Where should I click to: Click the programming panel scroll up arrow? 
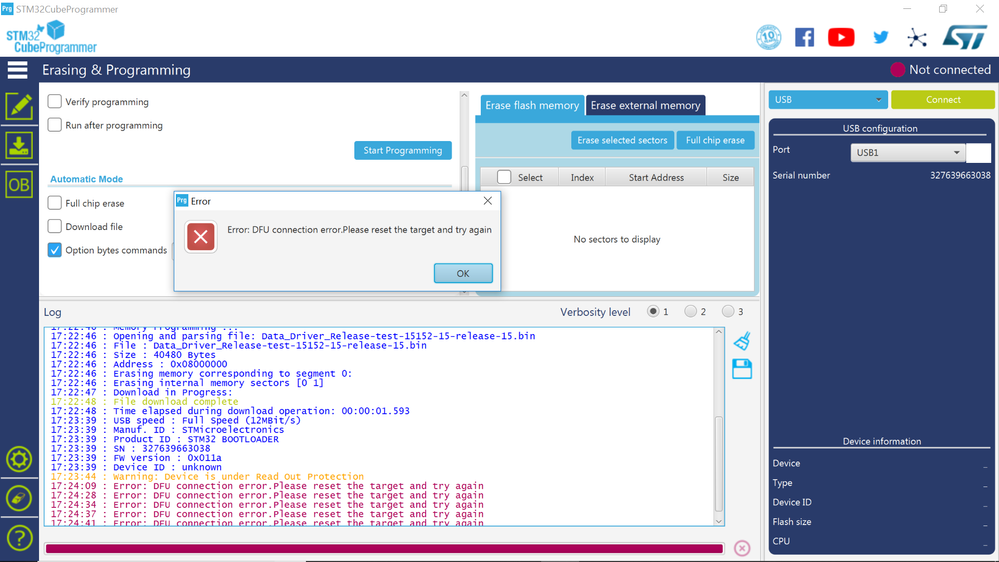pyautogui.click(x=464, y=95)
